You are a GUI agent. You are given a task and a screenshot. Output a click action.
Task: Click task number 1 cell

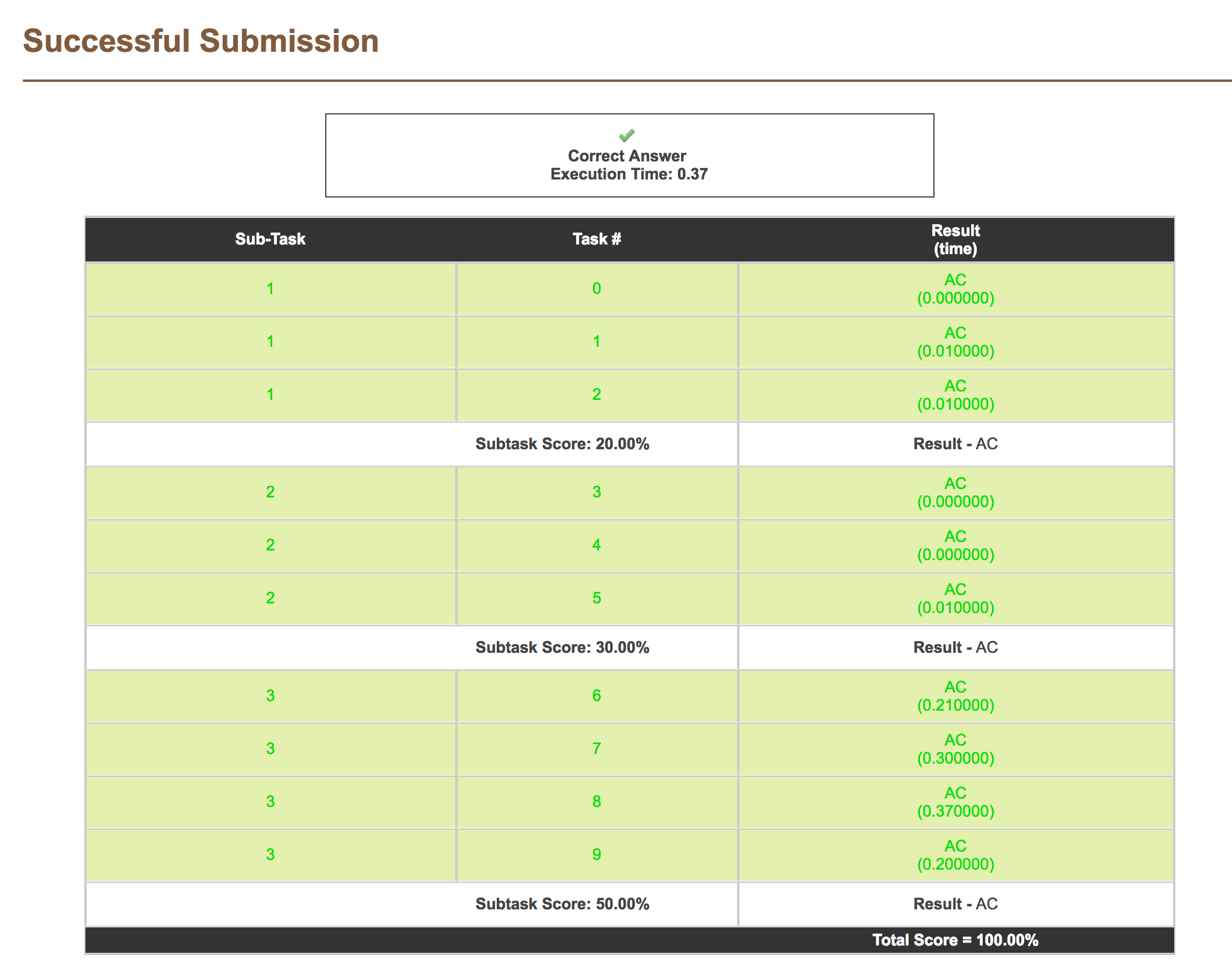click(x=596, y=341)
